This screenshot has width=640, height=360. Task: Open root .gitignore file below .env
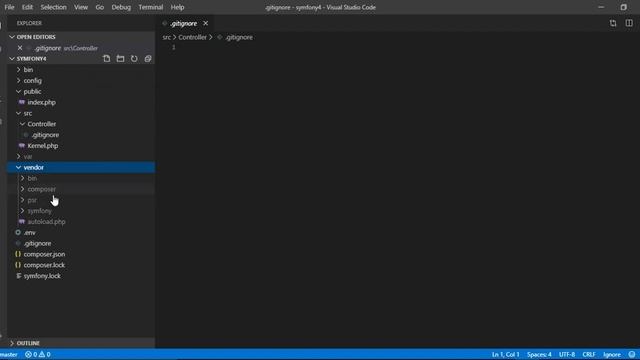(81, 243)
